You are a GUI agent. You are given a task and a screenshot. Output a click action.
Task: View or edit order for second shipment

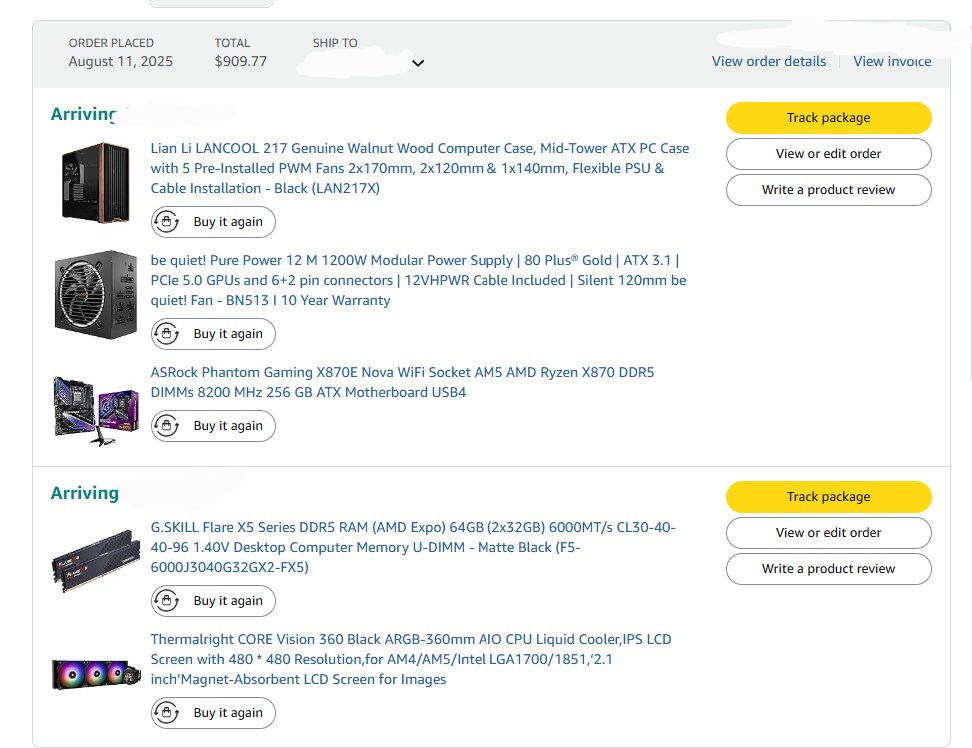[x=829, y=533]
